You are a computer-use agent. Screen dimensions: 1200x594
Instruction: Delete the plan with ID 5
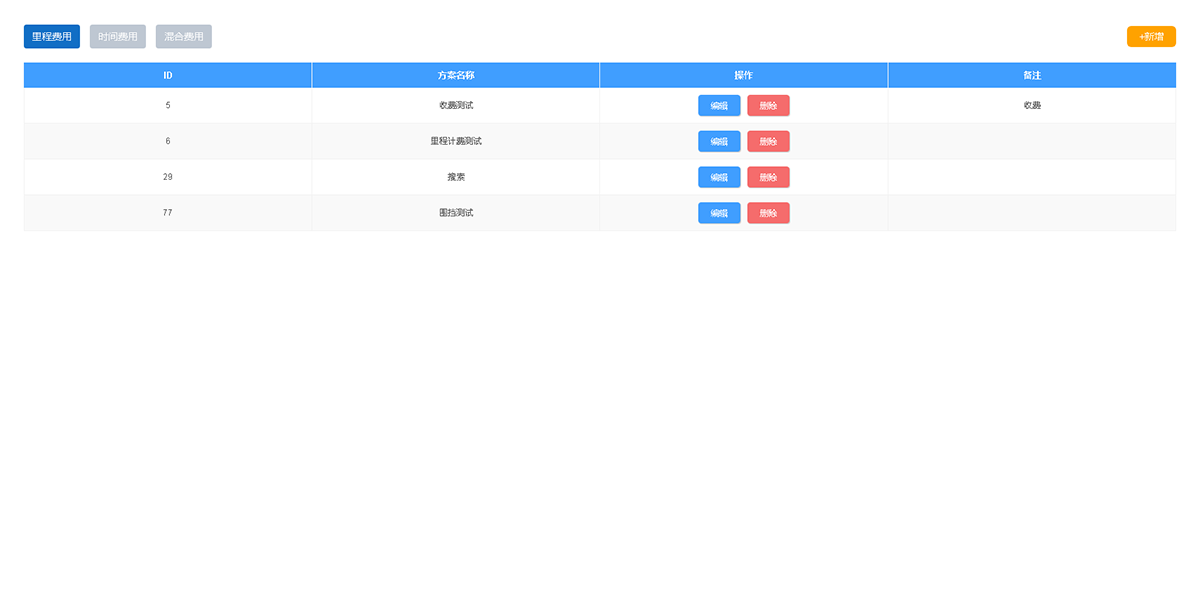click(x=768, y=106)
